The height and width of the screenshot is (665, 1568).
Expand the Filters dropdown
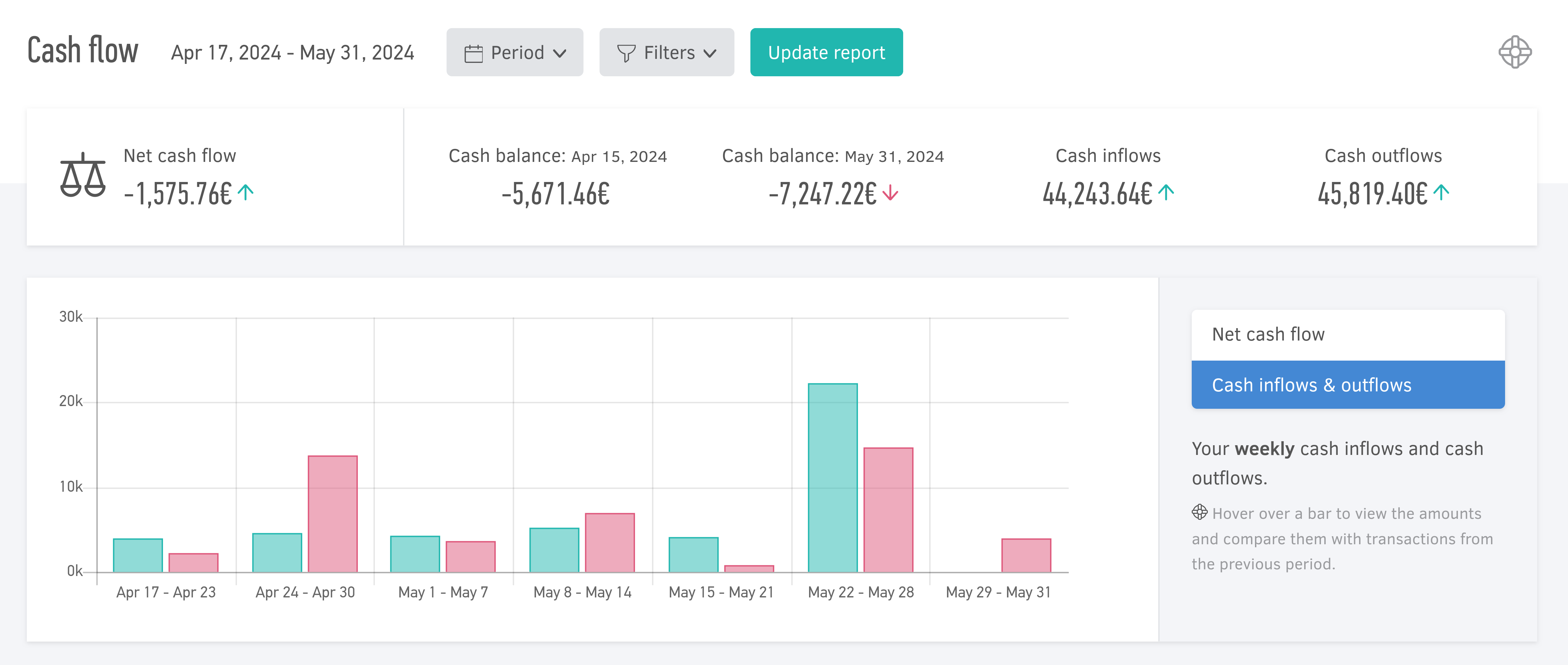click(x=667, y=52)
